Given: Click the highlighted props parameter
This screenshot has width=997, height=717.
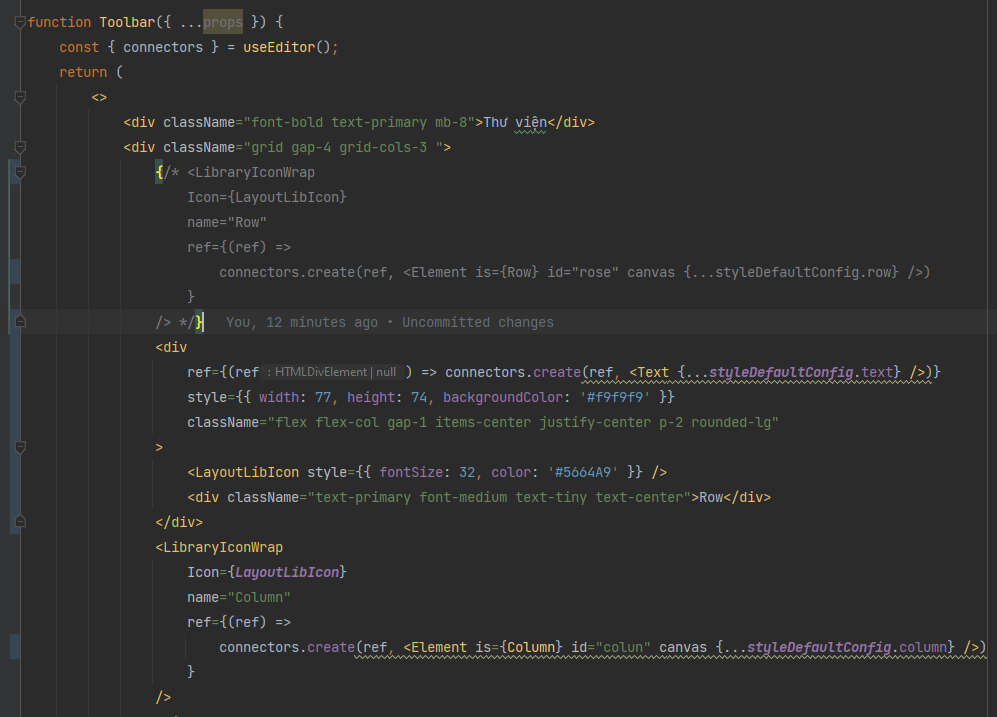Looking at the screenshot, I should pos(223,22).
